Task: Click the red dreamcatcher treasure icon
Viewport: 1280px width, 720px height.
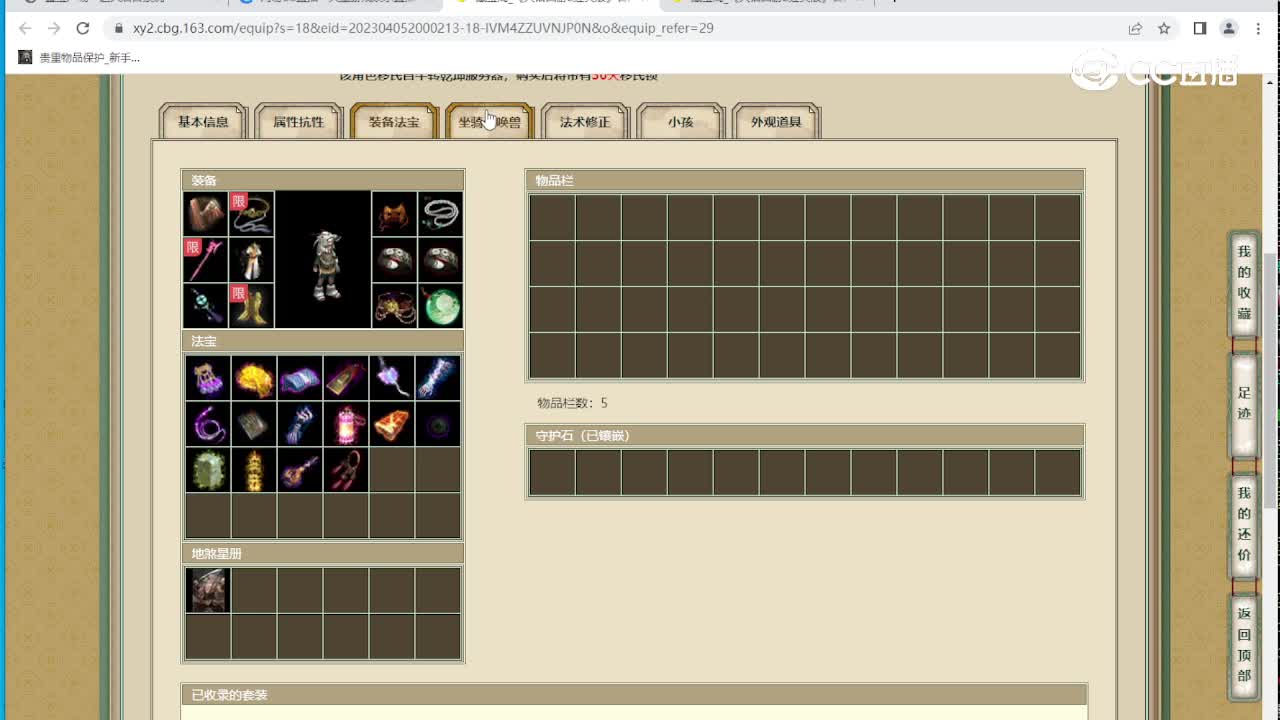Action: tap(346, 470)
